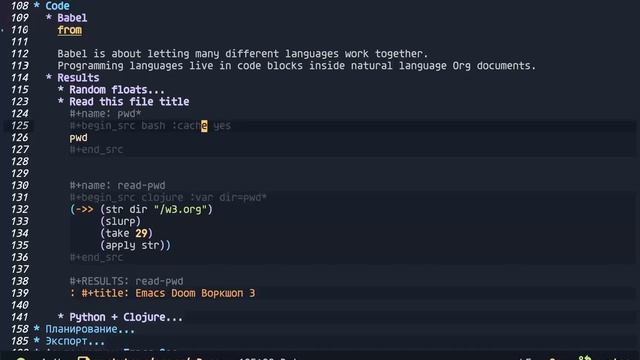This screenshot has height=360, width=640.
Task: Click line number 139 in gutter
Action: point(19,293)
